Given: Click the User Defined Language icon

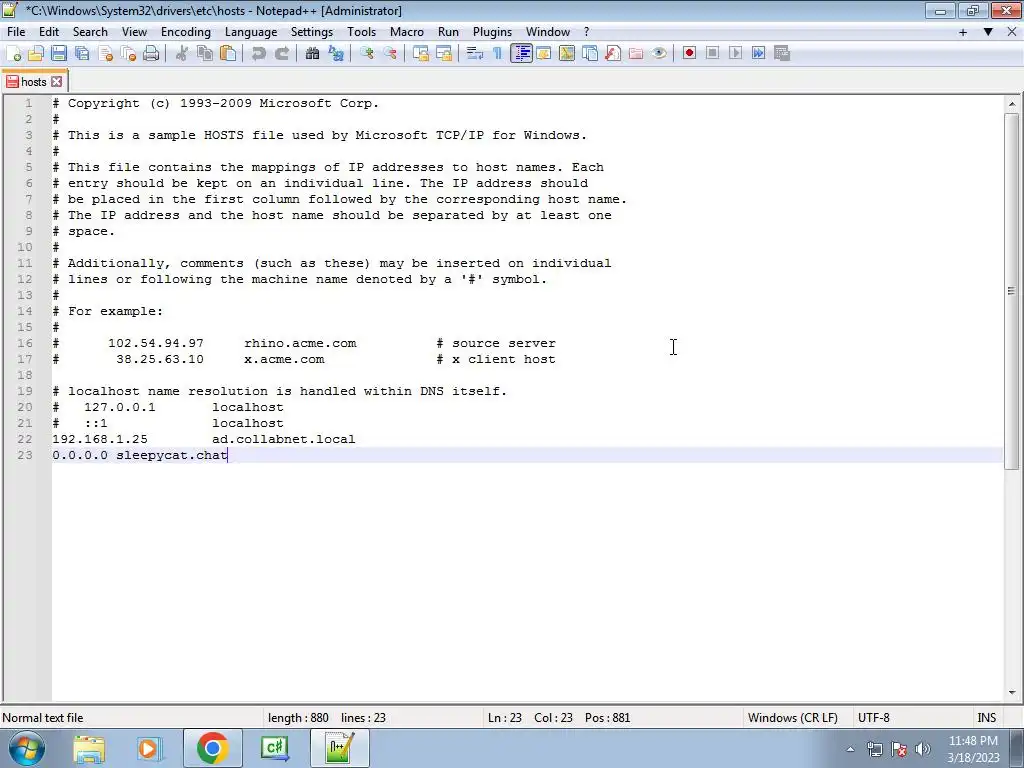Looking at the screenshot, I should pos(543,54).
